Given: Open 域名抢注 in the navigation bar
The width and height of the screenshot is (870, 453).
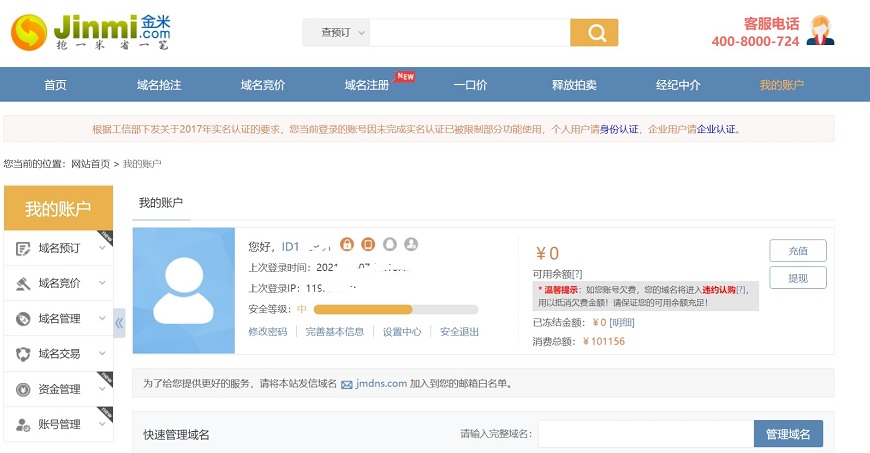Looking at the screenshot, I should [x=159, y=85].
